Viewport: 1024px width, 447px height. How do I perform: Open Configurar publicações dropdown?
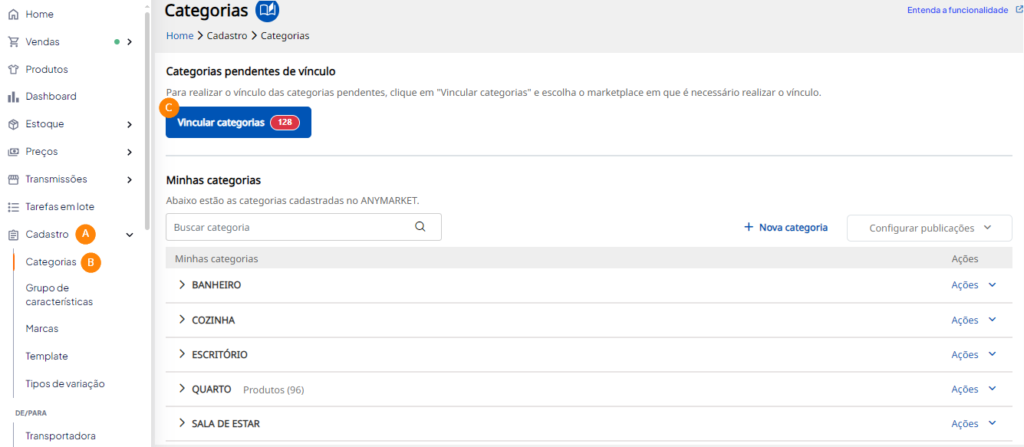pyautogui.click(x=929, y=228)
